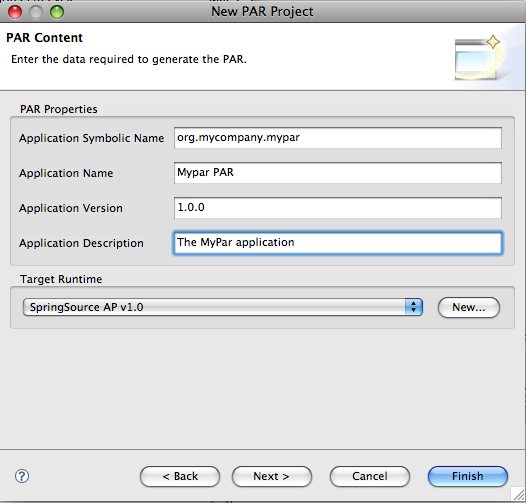This screenshot has height=503, width=526.
Task: Minimize the dialog with the gray button
Action: (x=36, y=12)
